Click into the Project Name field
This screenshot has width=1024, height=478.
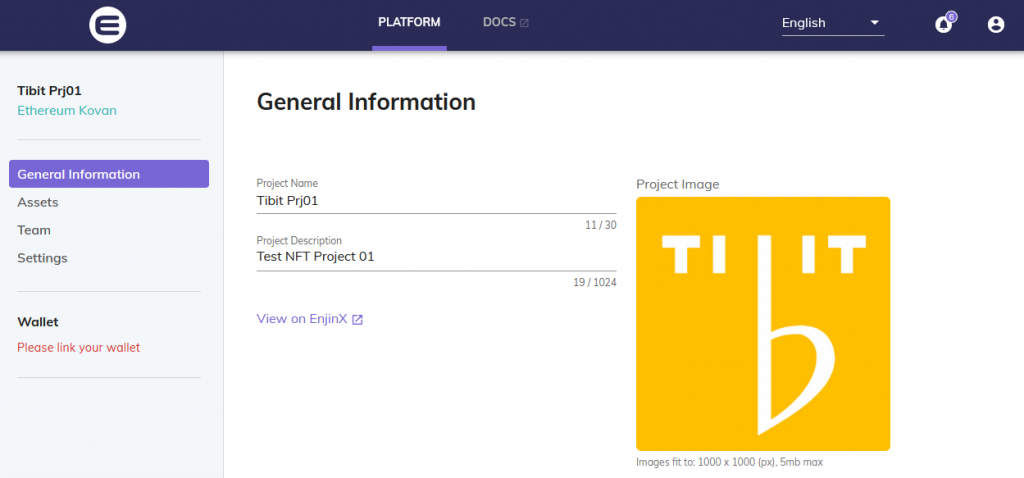click(x=435, y=200)
